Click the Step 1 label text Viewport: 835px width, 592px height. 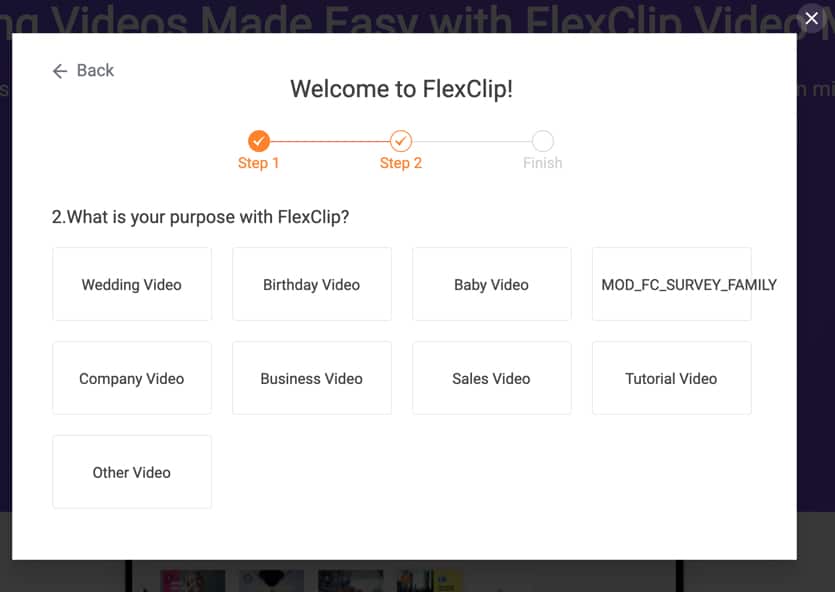(x=258, y=162)
